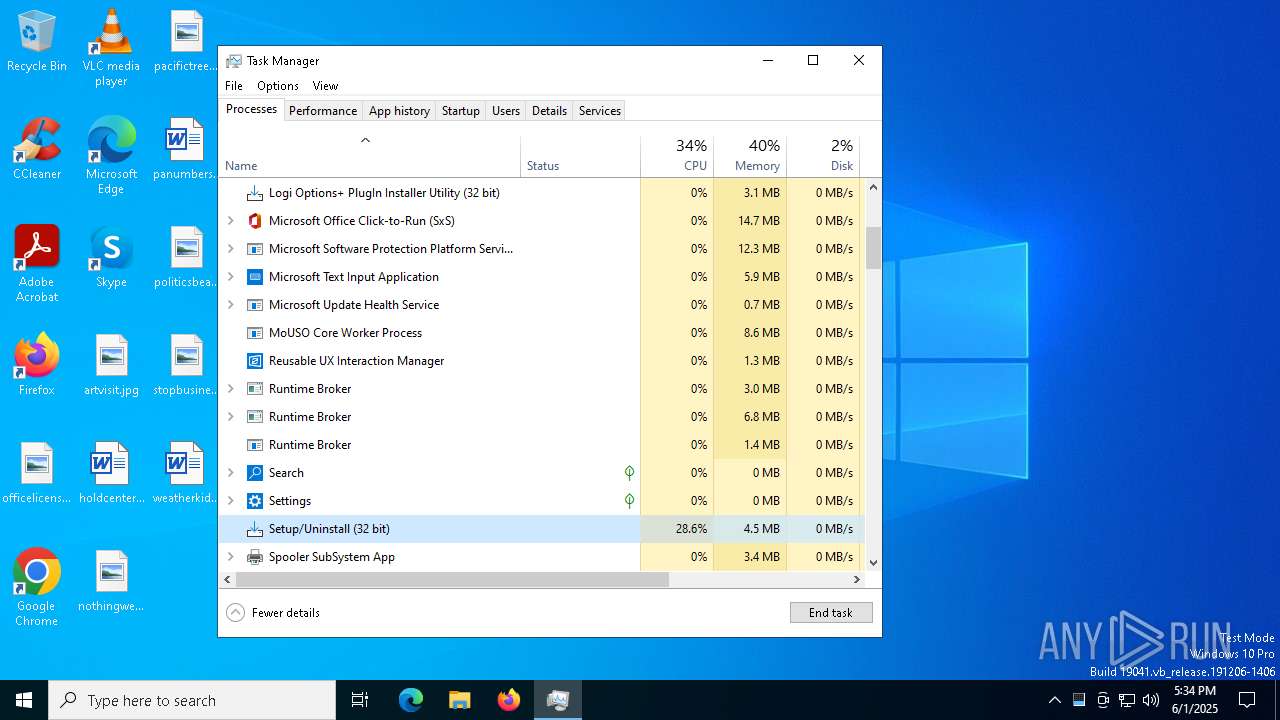Switch to the Startup tab
1280x720 pixels.
[461, 111]
